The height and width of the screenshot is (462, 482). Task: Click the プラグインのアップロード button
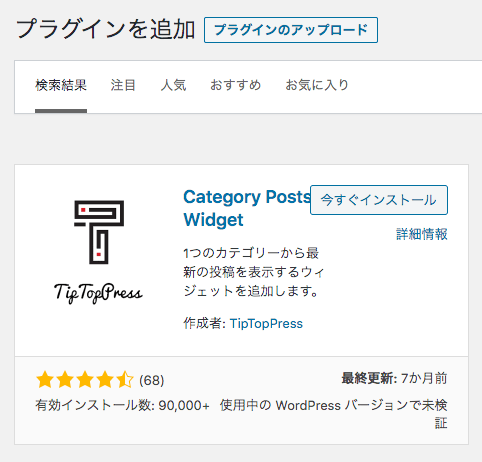pyautogui.click(x=291, y=30)
